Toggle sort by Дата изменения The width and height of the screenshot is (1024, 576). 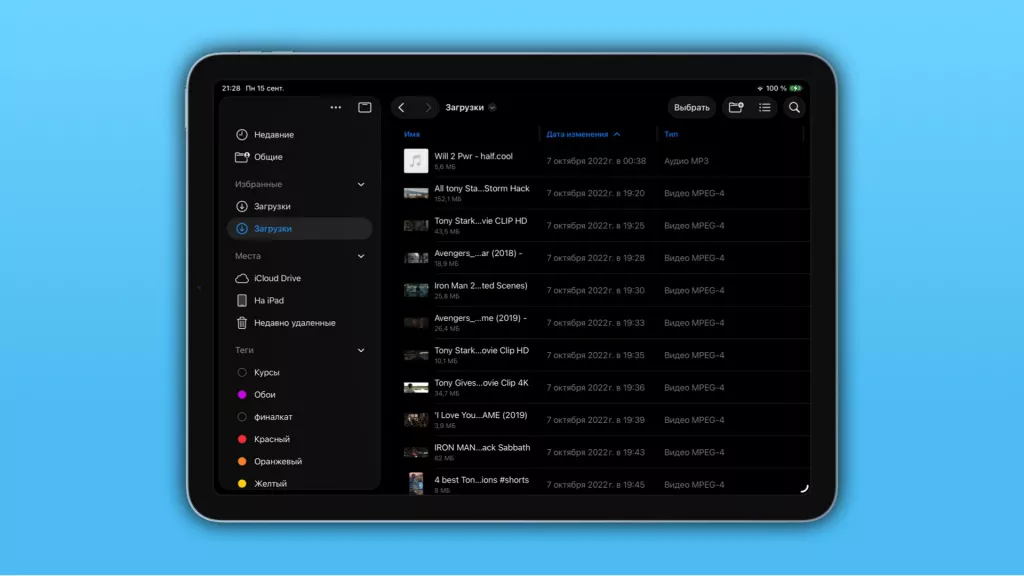[x=581, y=134]
